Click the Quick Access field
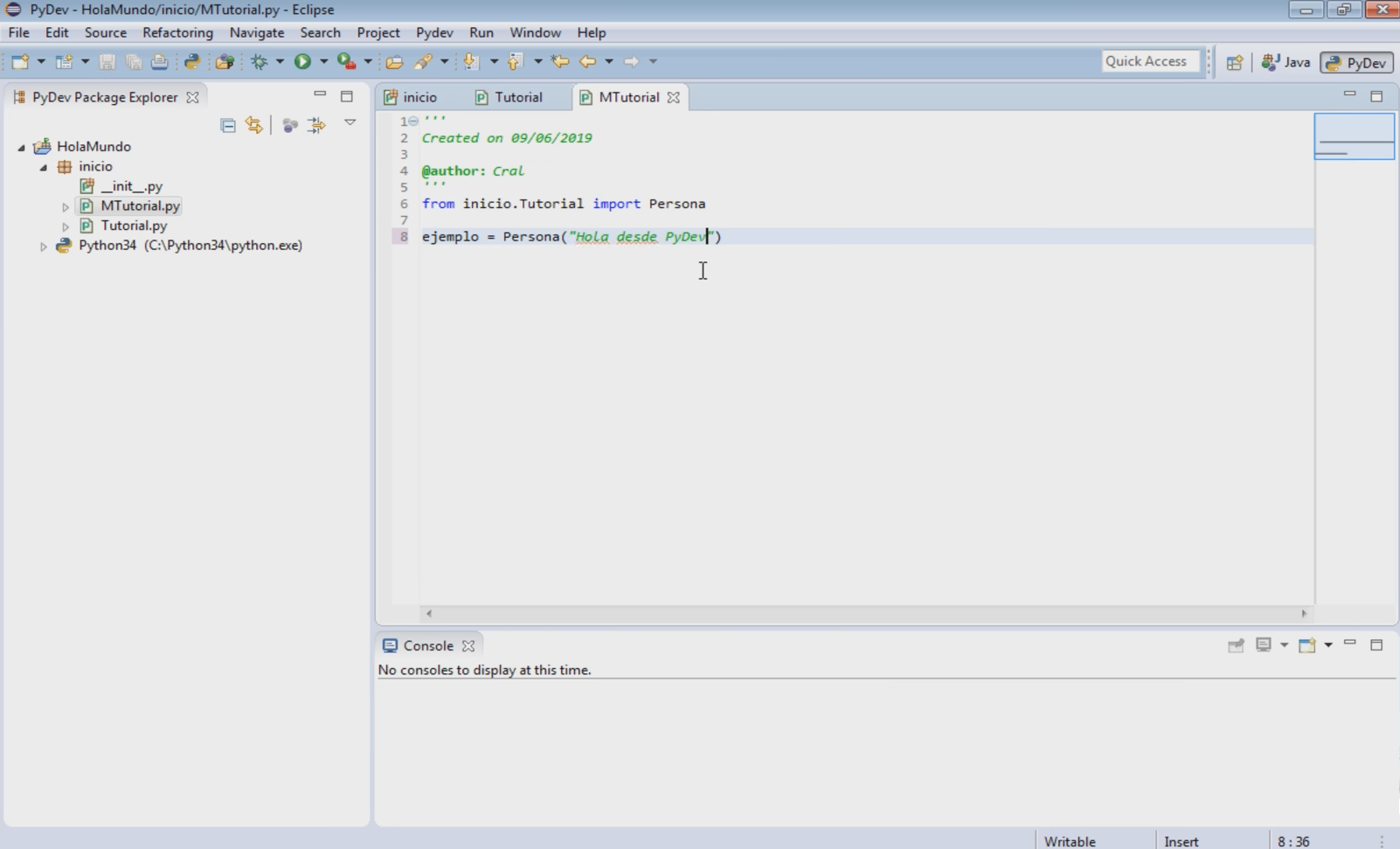 [x=1149, y=61]
